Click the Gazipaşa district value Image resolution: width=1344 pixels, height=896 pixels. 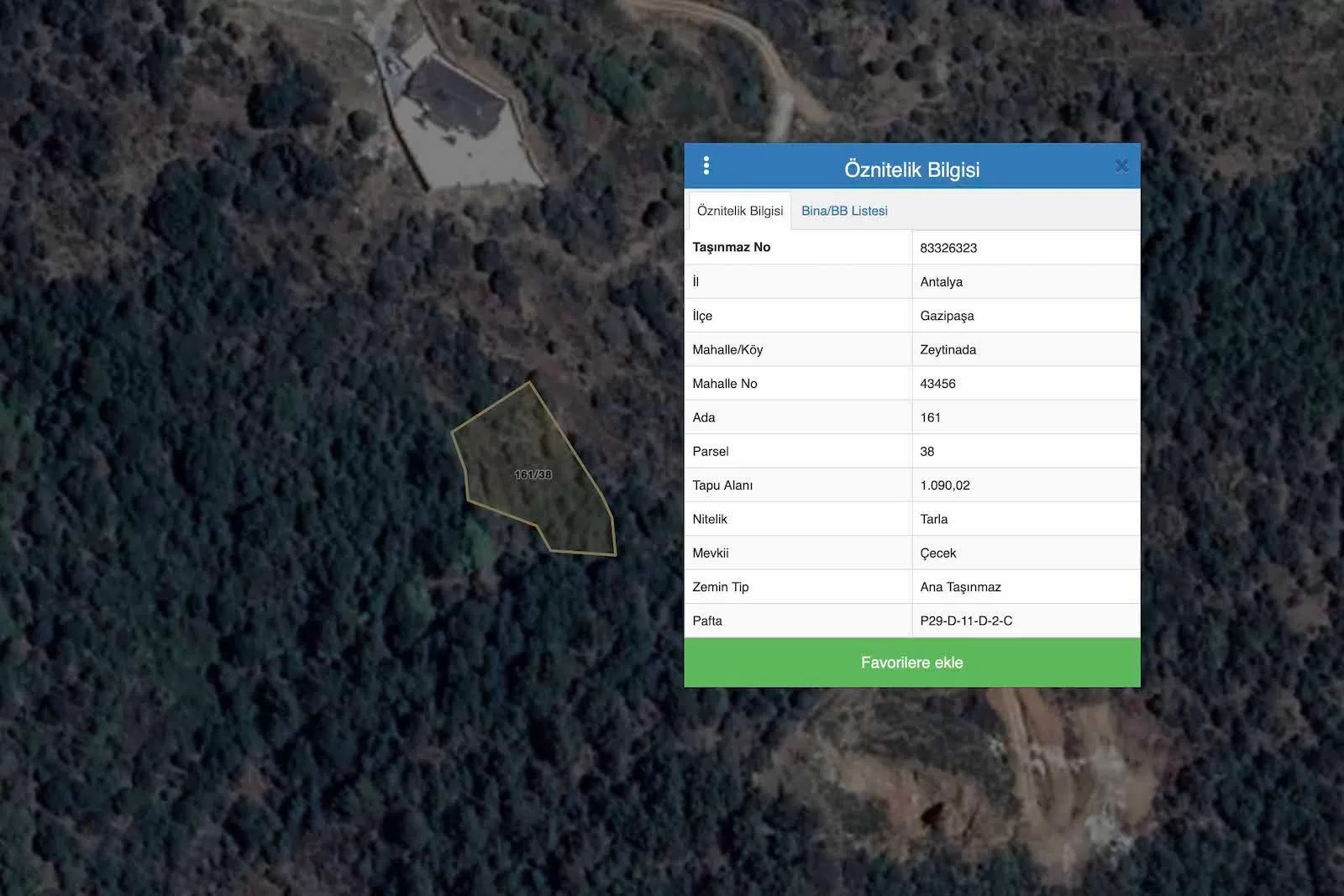click(947, 316)
